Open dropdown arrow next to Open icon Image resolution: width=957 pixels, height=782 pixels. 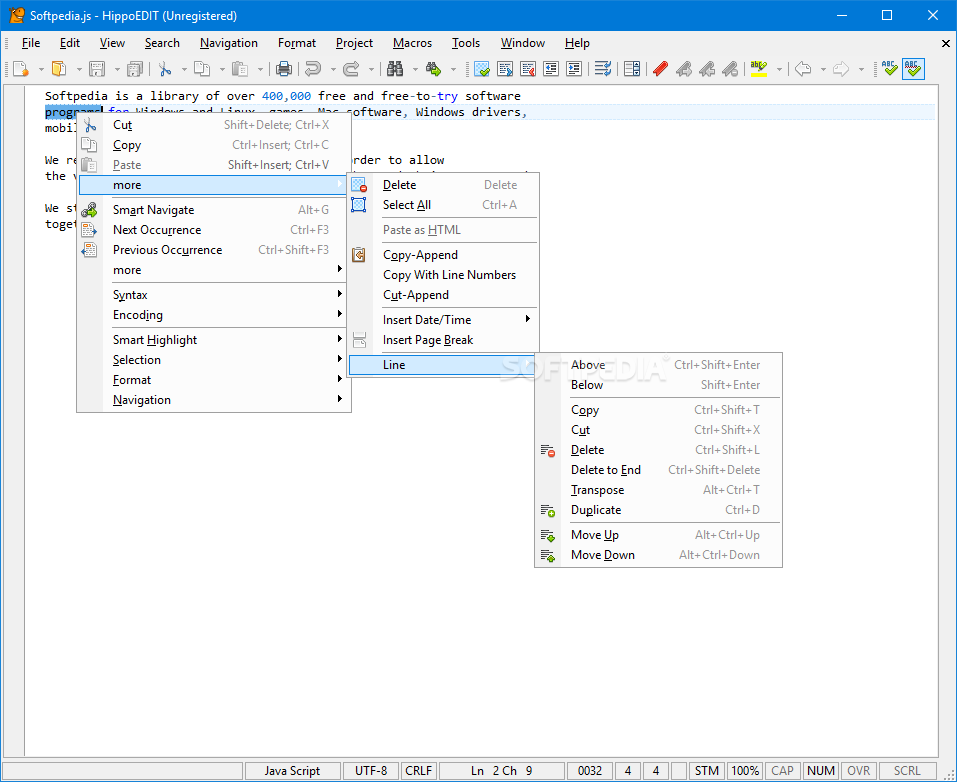point(79,70)
